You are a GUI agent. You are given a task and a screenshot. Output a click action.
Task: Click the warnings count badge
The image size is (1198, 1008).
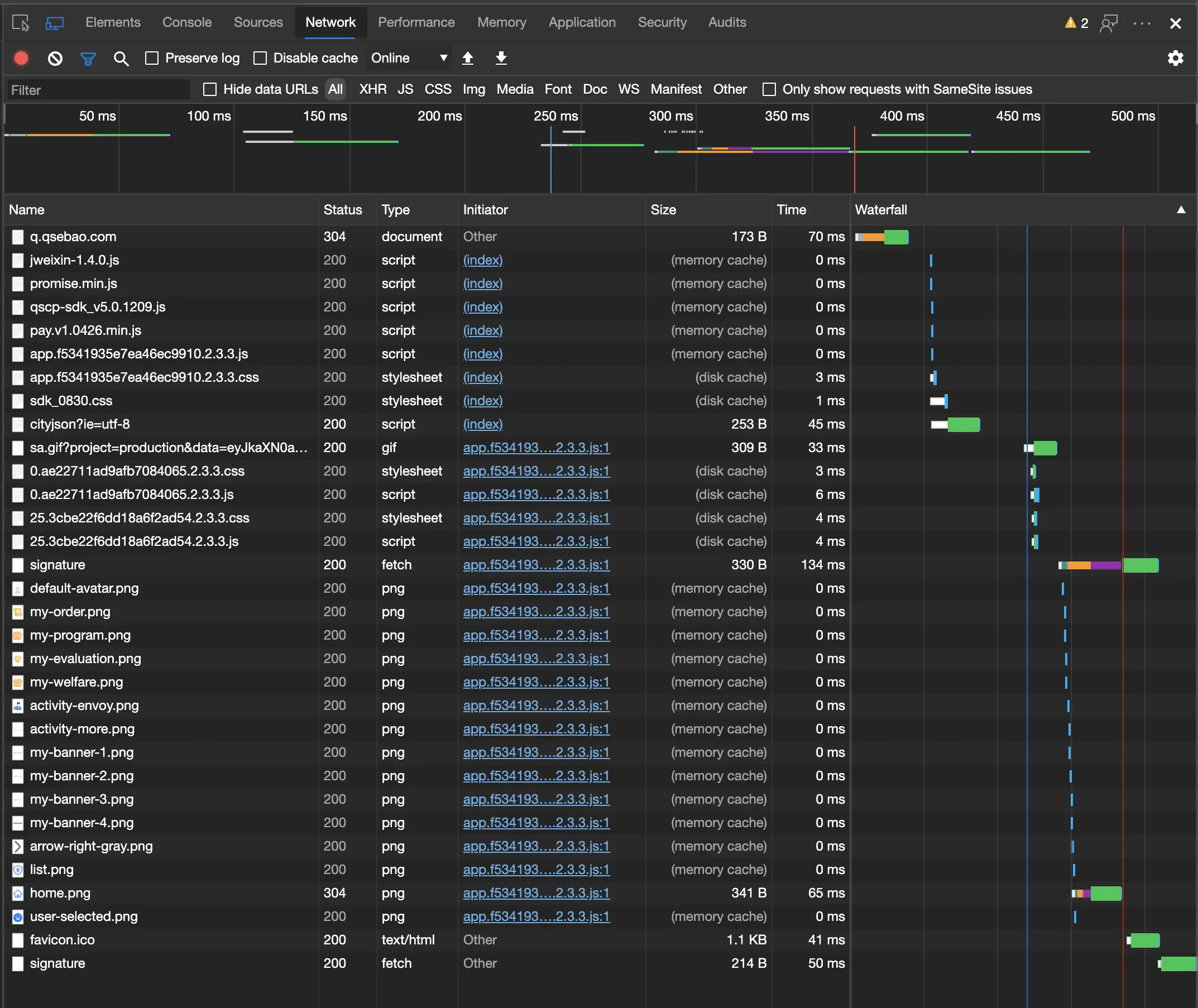1077,23
